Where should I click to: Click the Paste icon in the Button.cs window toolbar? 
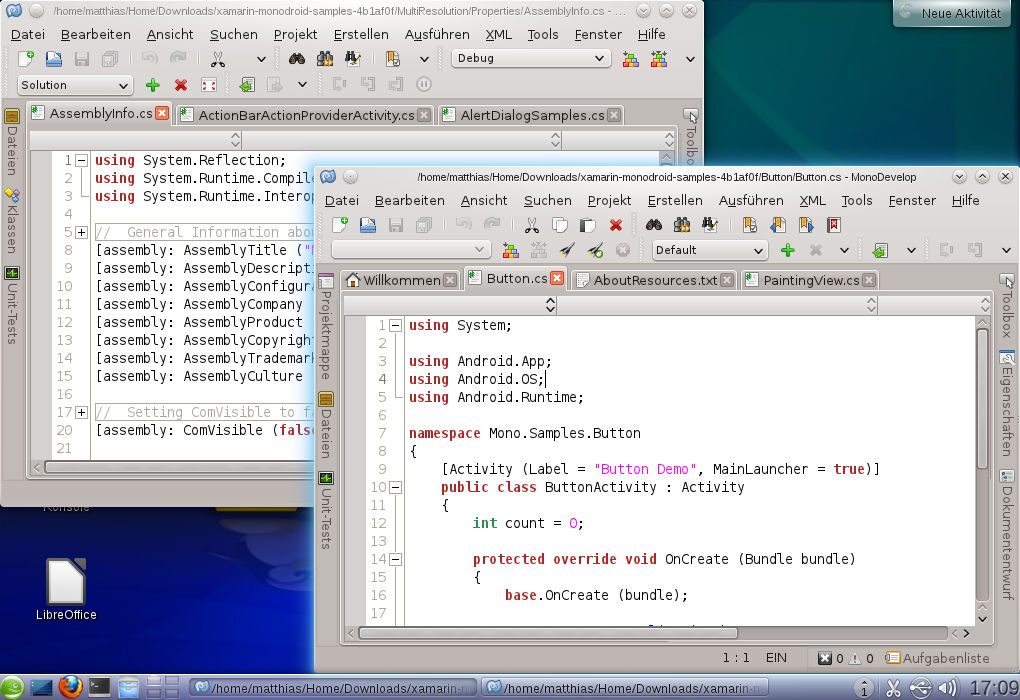(588, 225)
